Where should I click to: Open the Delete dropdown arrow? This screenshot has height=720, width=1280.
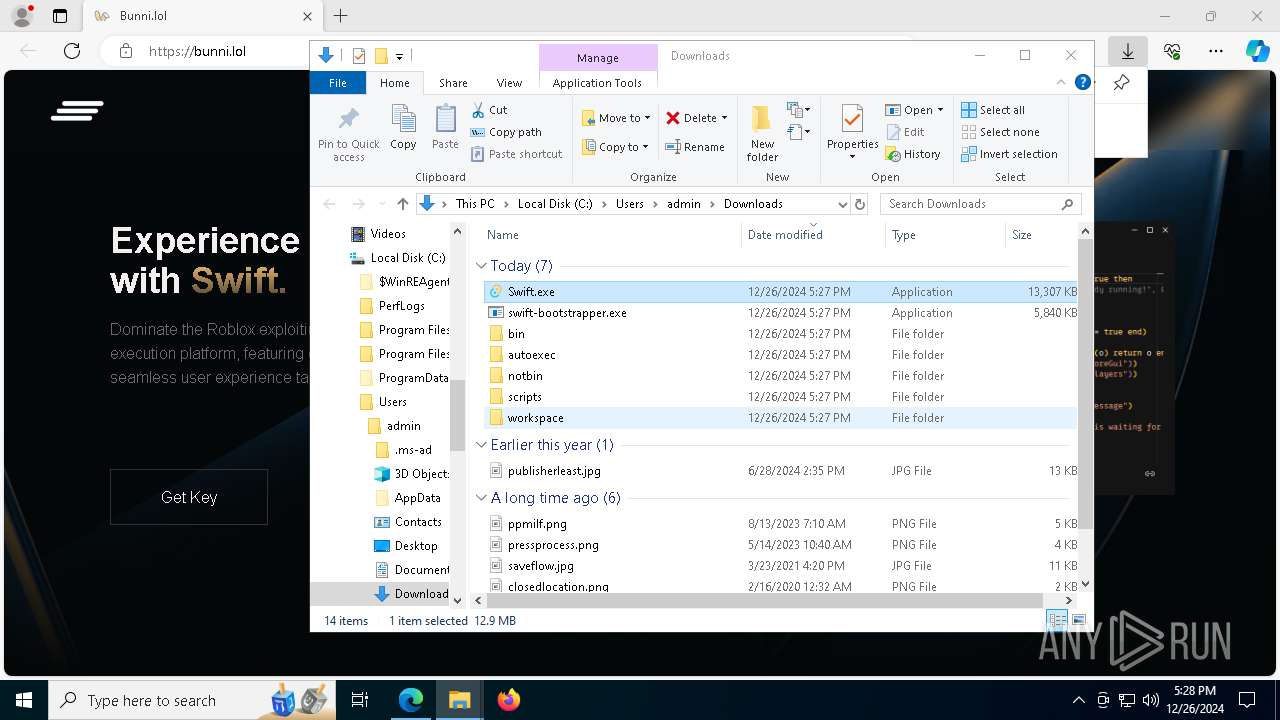coord(724,118)
